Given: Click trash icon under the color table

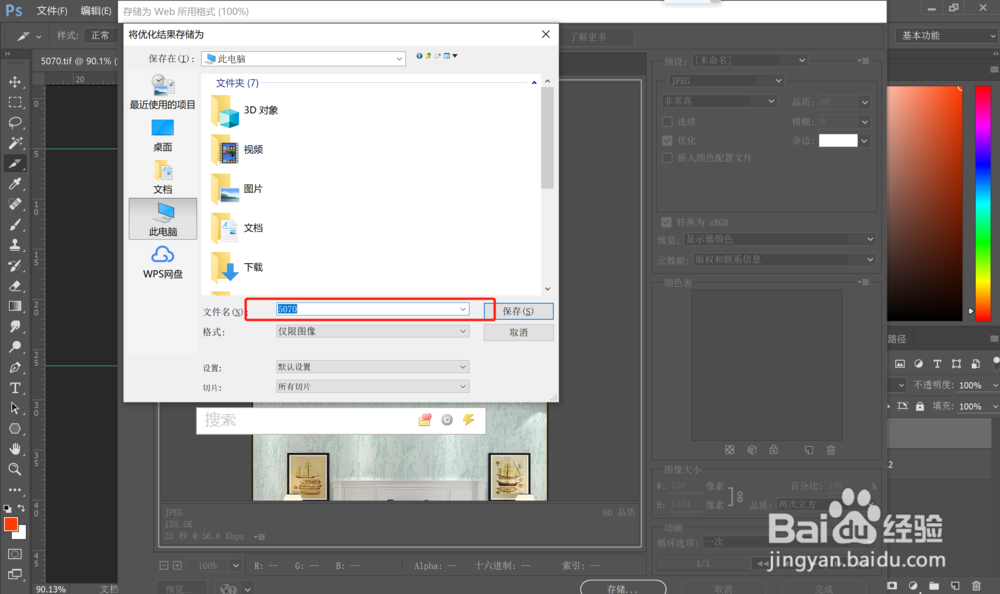Looking at the screenshot, I should click(831, 450).
